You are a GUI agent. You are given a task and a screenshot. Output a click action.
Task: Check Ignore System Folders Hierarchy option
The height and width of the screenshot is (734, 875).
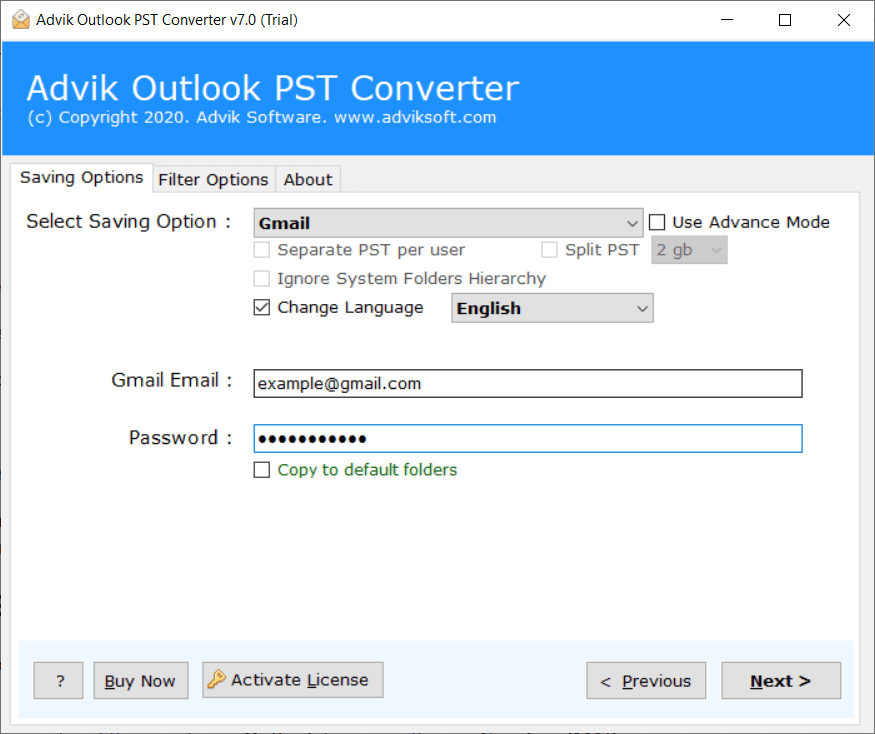click(x=262, y=278)
